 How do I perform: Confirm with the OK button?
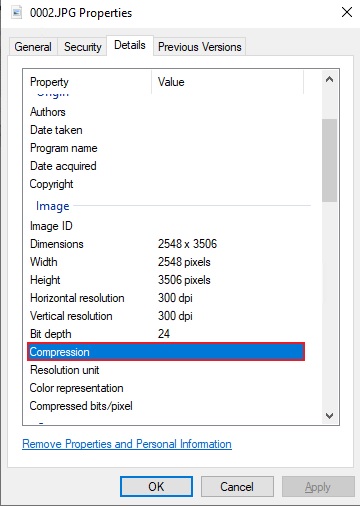click(156, 487)
